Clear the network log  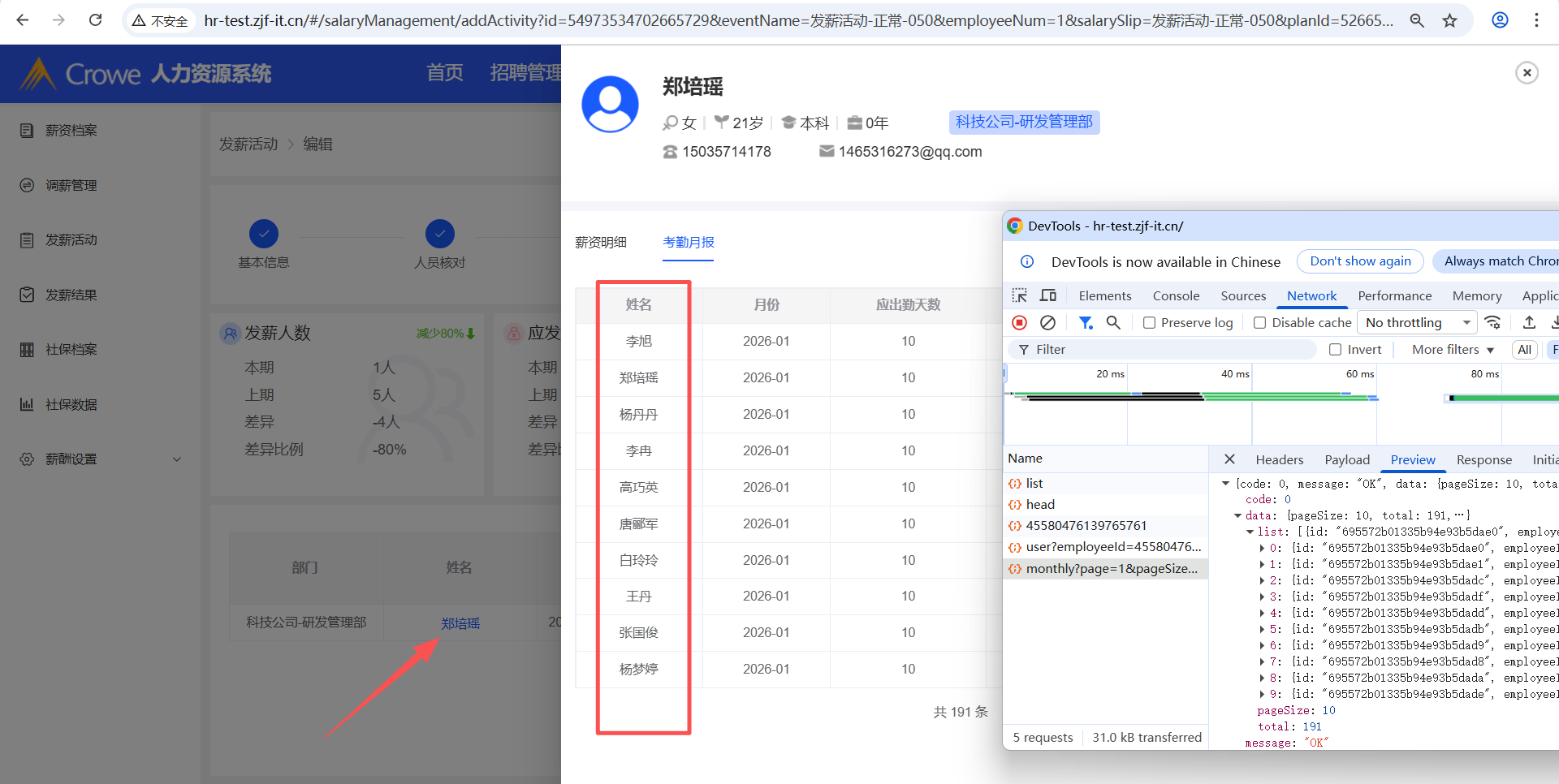(x=1047, y=323)
